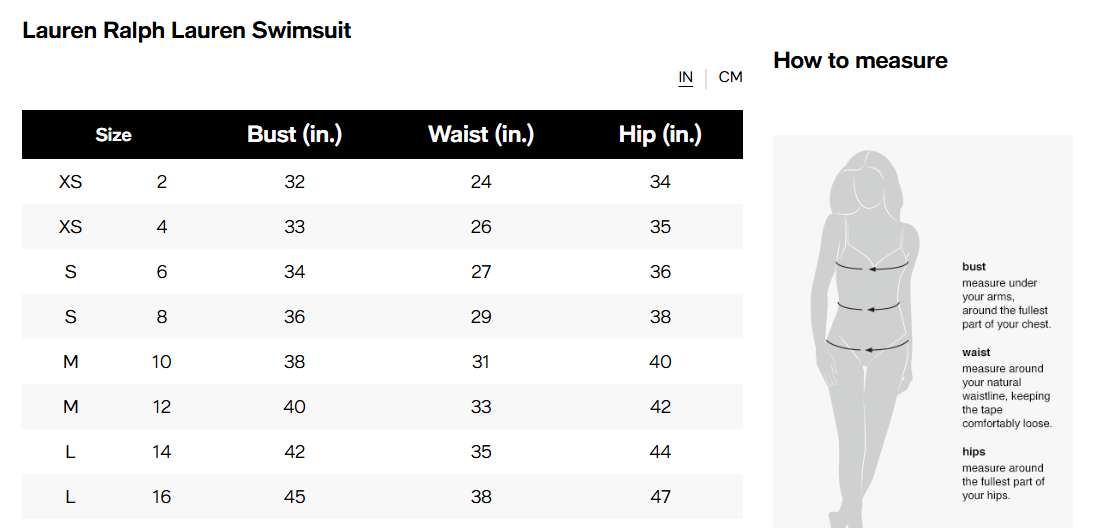Image resolution: width=1097 pixels, height=528 pixels.
Task: Click the bust value 45 cell
Action: [x=294, y=497]
